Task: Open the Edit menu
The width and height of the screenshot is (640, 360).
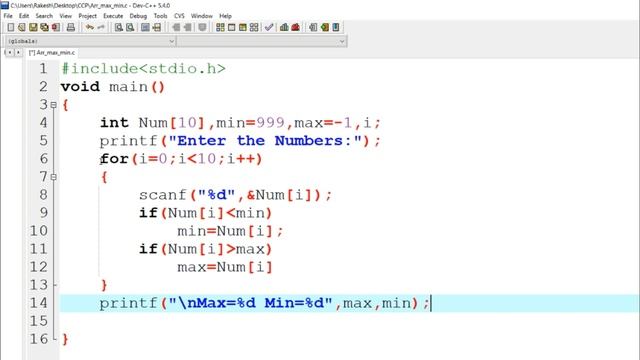Action: [x=24, y=16]
